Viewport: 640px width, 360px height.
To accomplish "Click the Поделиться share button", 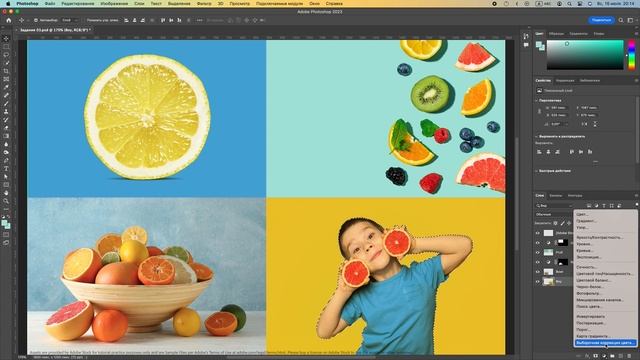I will click(601, 20).
